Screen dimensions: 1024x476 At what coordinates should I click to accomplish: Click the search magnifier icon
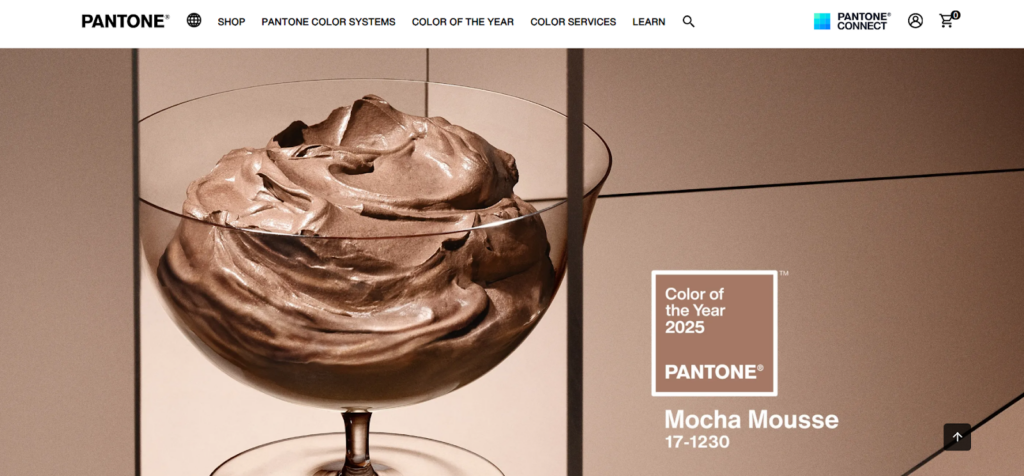[688, 22]
